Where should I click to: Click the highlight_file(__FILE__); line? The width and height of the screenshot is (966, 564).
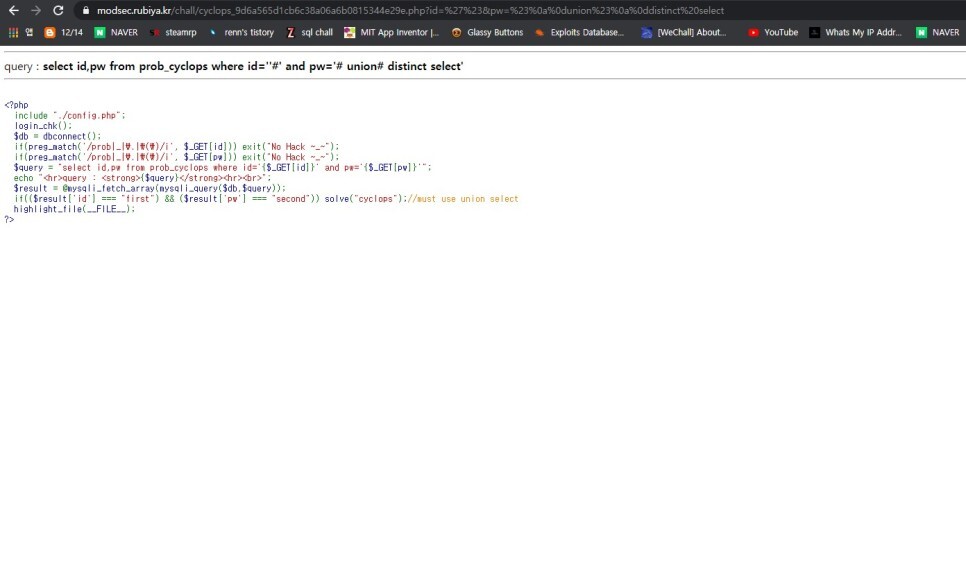[x=74, y=210]
